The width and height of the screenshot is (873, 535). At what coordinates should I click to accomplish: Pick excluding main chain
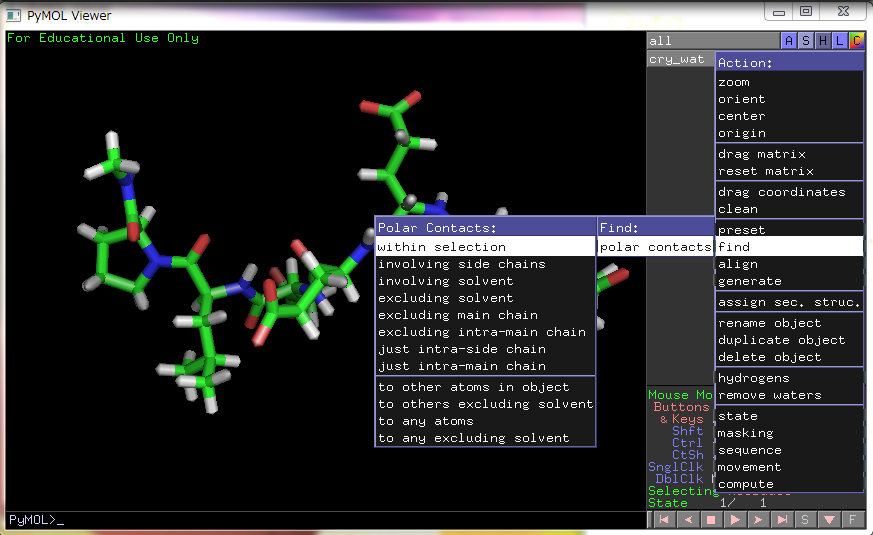(x=485, y=315)
